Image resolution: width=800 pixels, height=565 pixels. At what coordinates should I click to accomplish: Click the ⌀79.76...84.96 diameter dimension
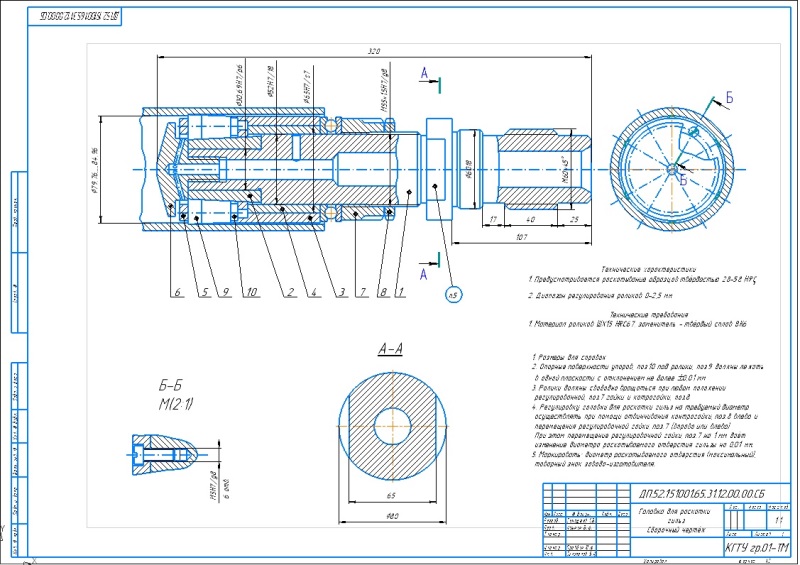point(94,170)
